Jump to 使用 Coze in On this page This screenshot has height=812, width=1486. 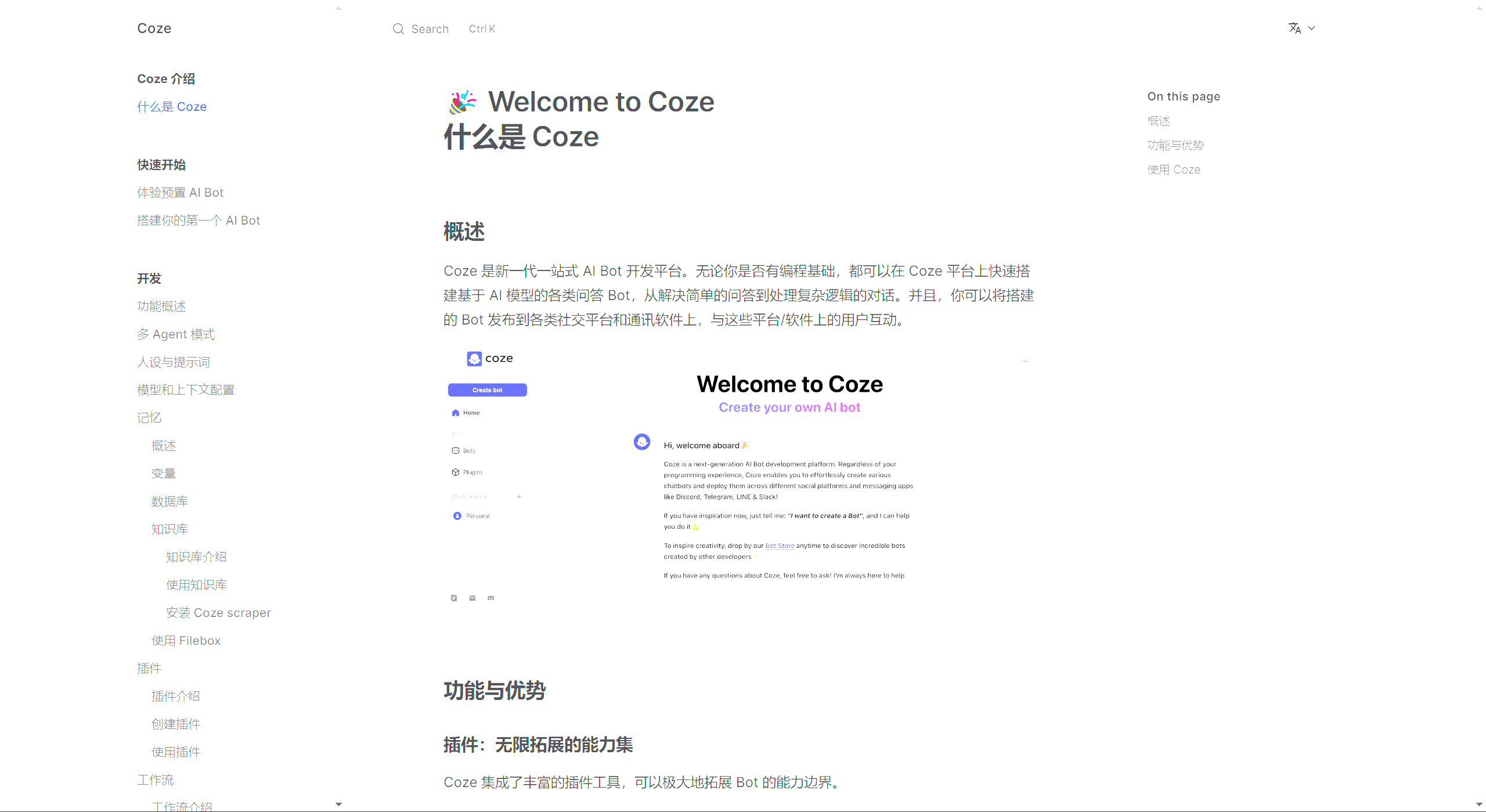1174,169
